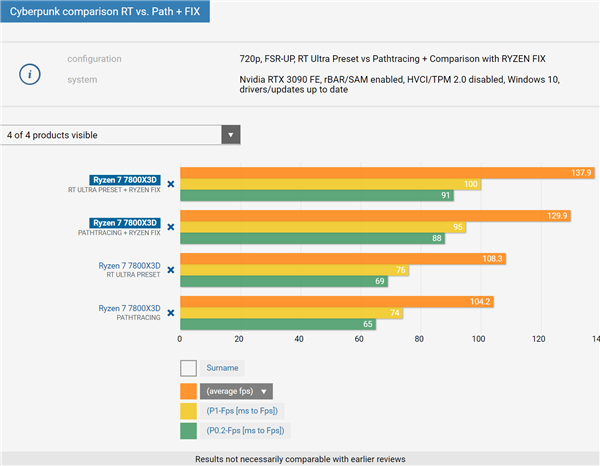
Task: Open the Ryzen 7 7800X3D RT Ultra Preset link
Action: coord(129,266)
